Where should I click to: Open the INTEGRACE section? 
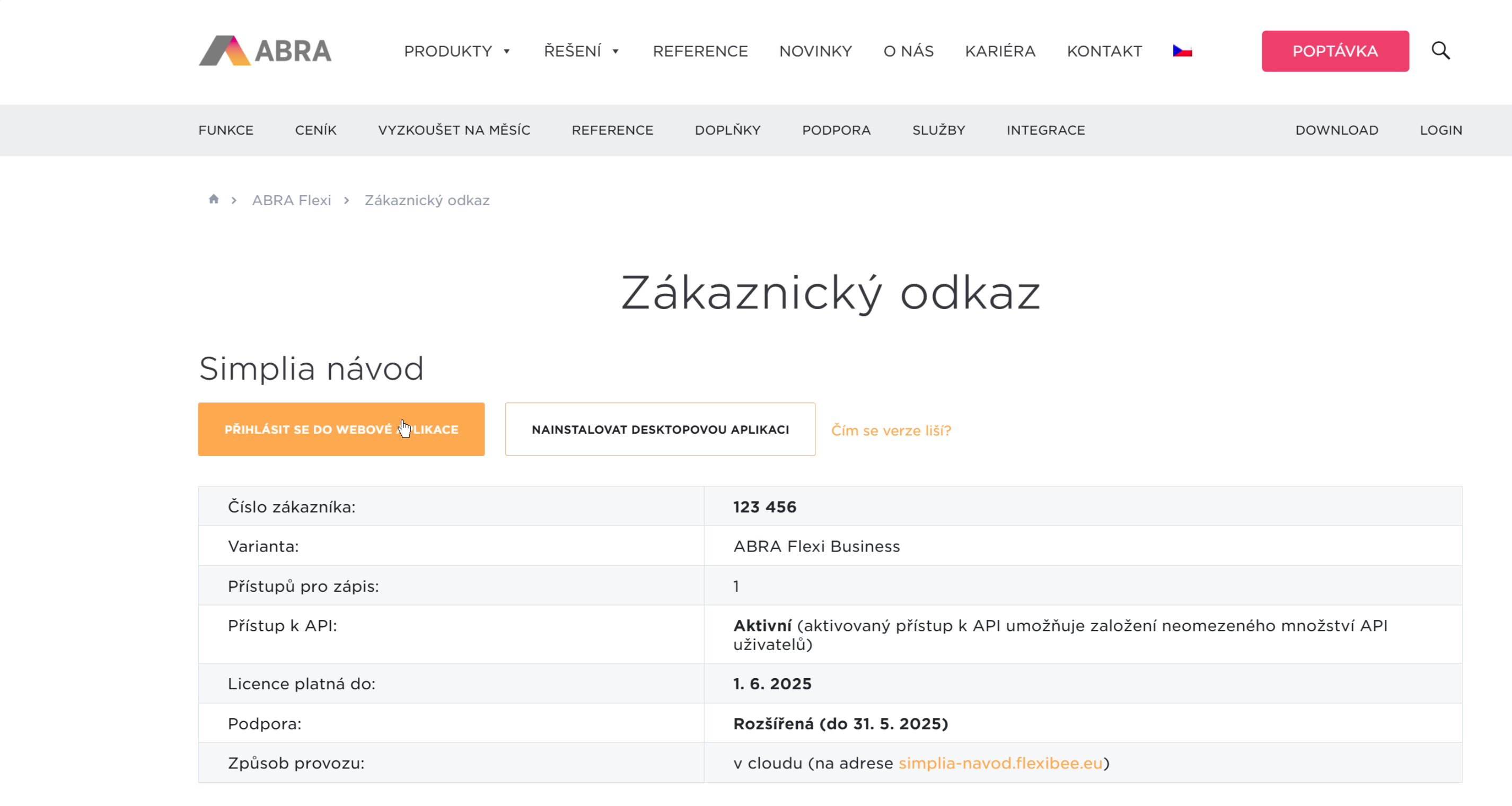(x=1046, y=130)
